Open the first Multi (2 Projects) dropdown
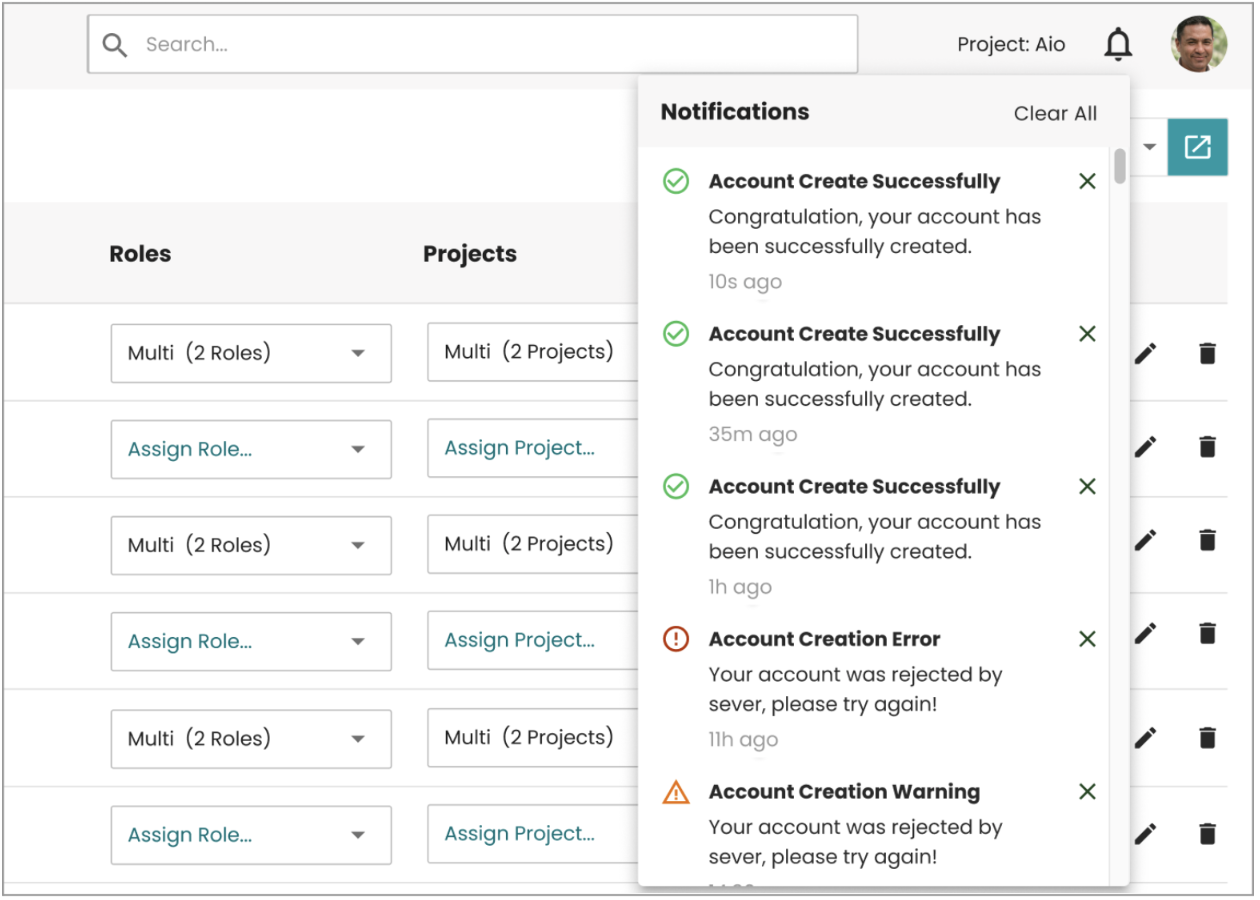This screenshot has height=900, width=1260. [532, 352]
